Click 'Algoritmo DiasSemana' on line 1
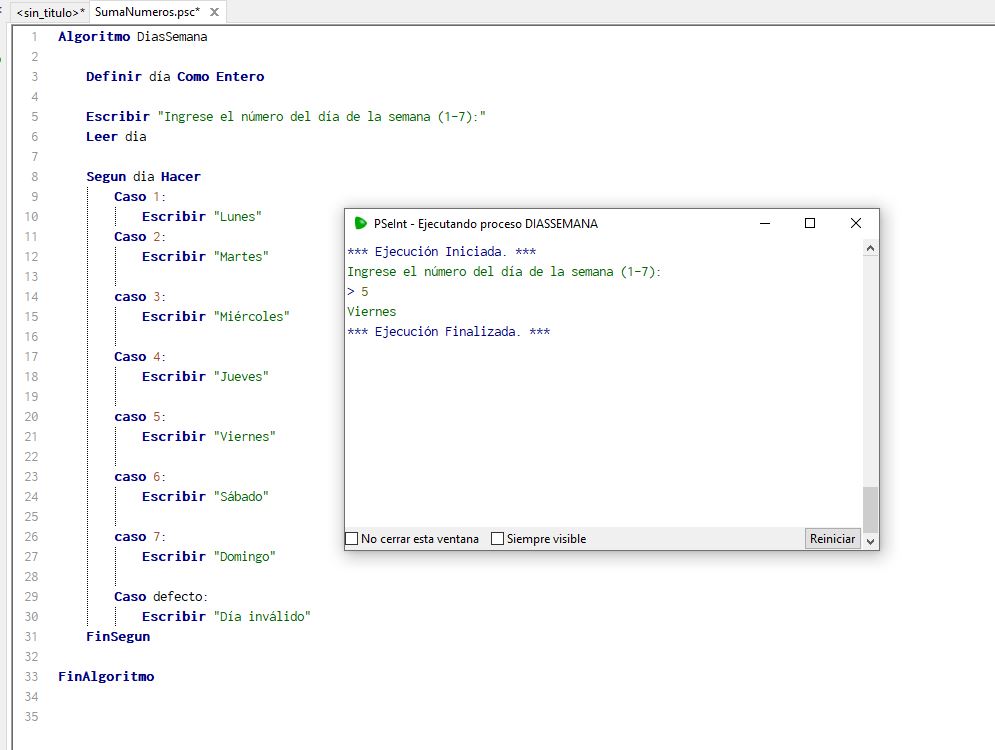The image size is (995, 750). (x=133, y=37)
